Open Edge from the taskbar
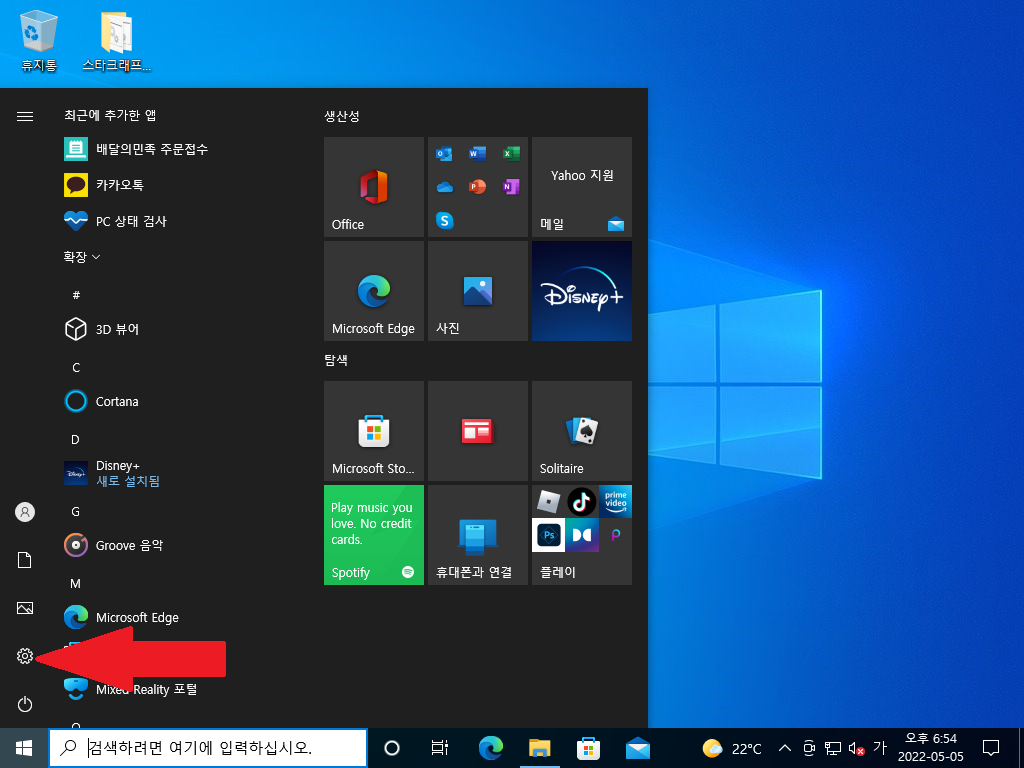 tap(490, 748)
